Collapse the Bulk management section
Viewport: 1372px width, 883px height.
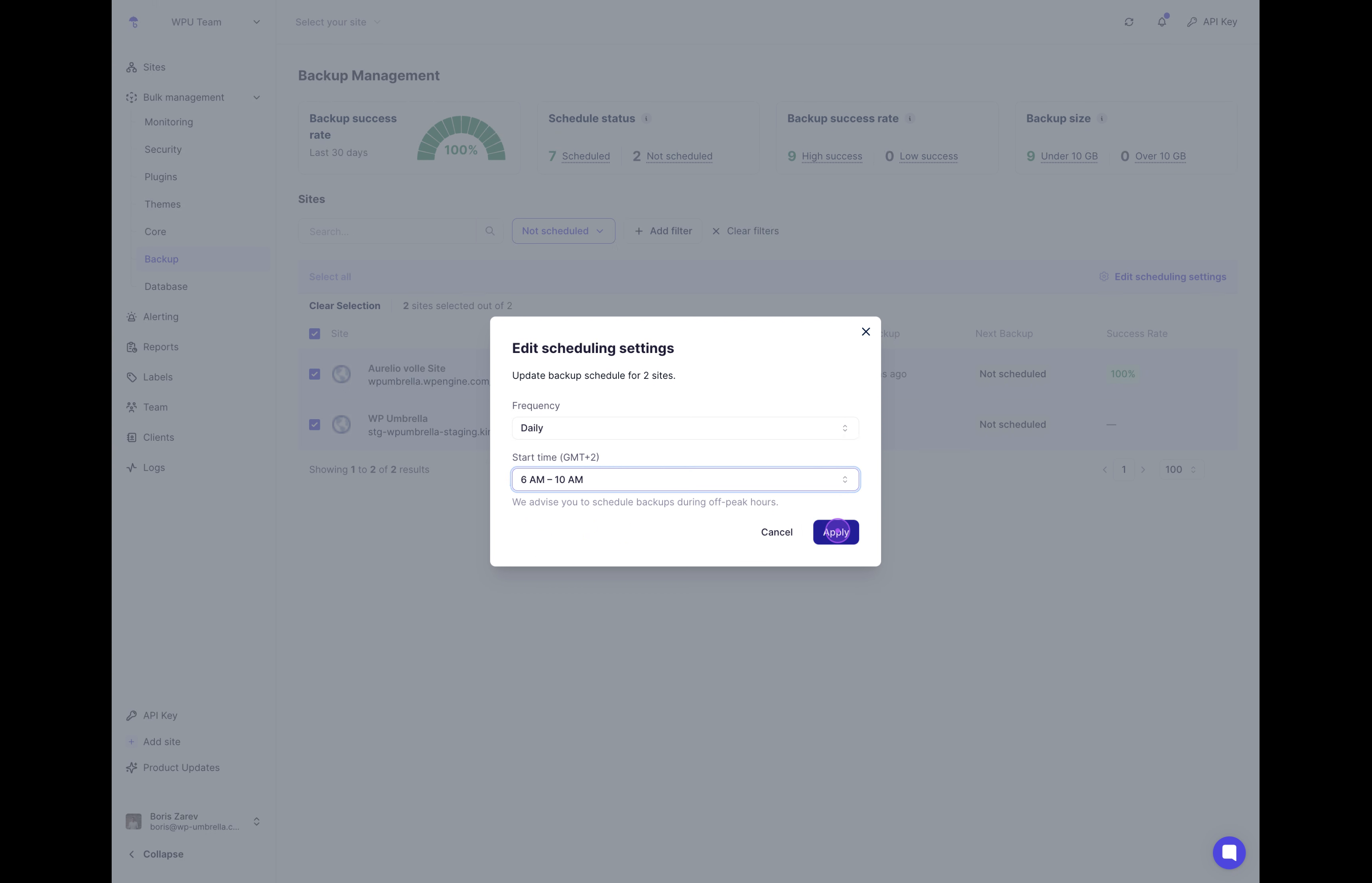256,97
